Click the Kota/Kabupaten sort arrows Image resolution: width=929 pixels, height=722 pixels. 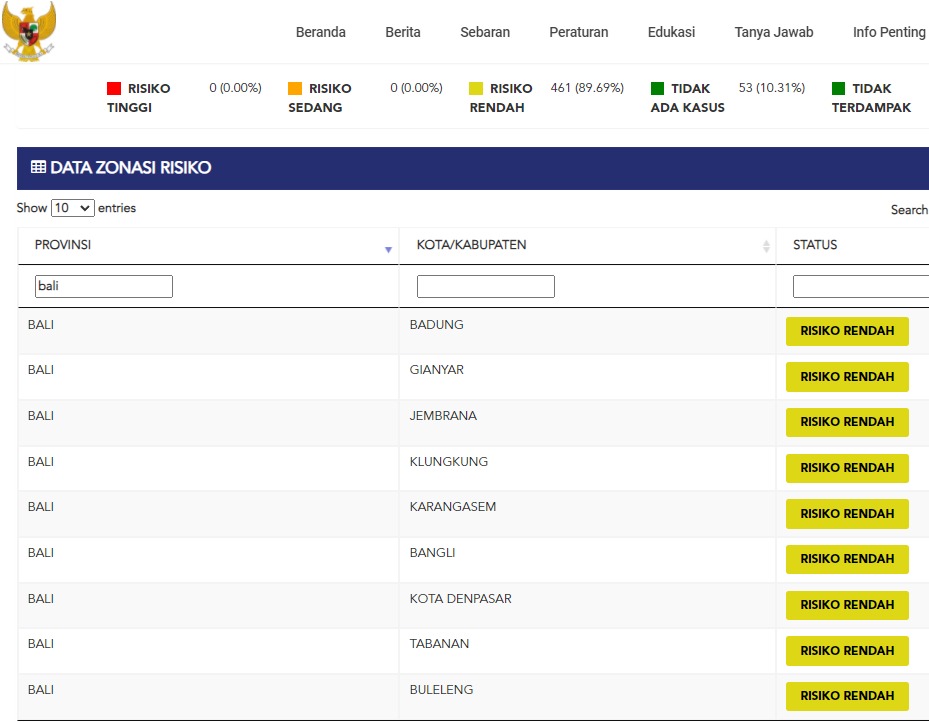[766, 246]
